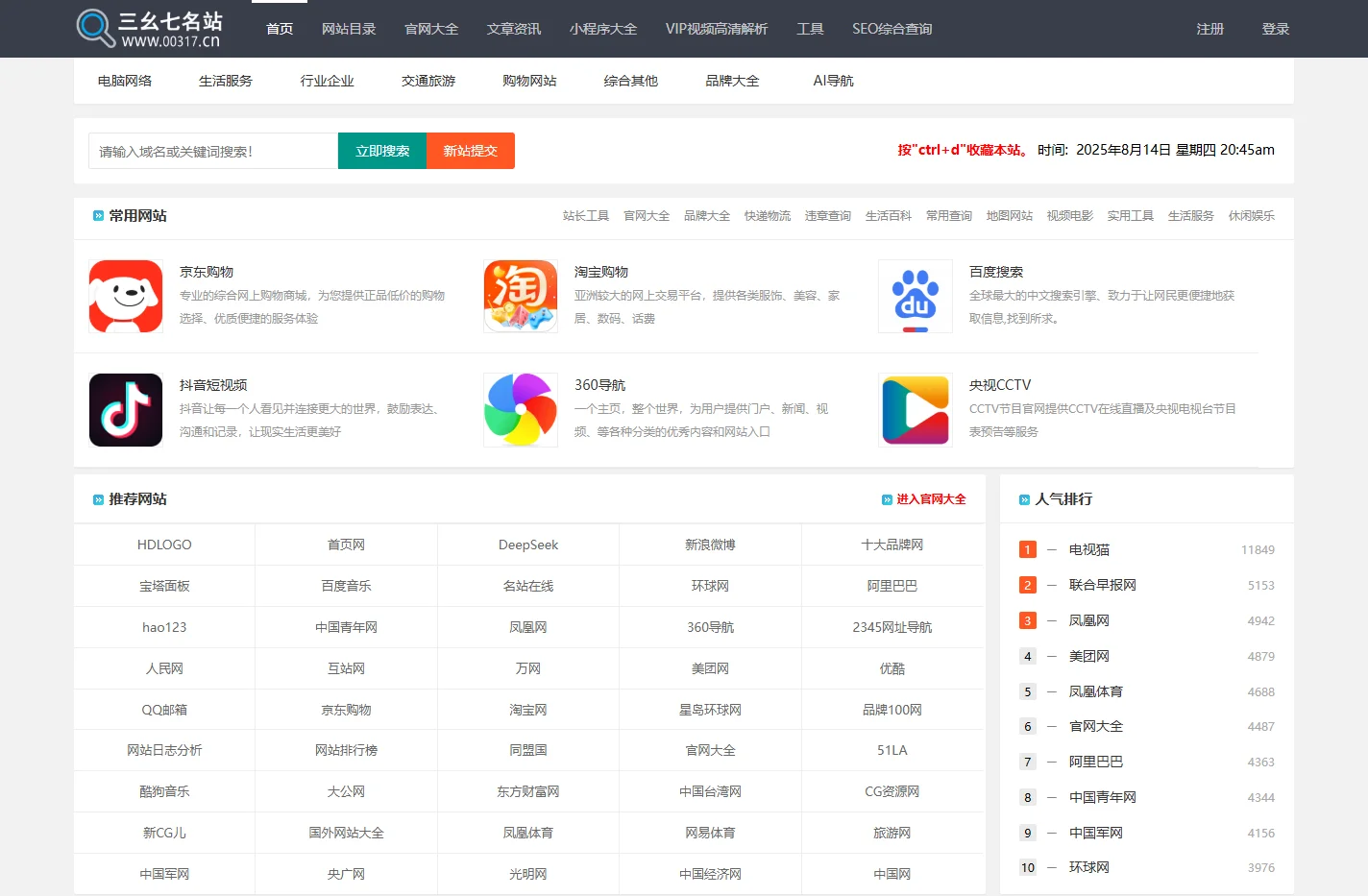Open the 抖音短视频 icon
The image size is (1368, 896).
pos(126,410)
